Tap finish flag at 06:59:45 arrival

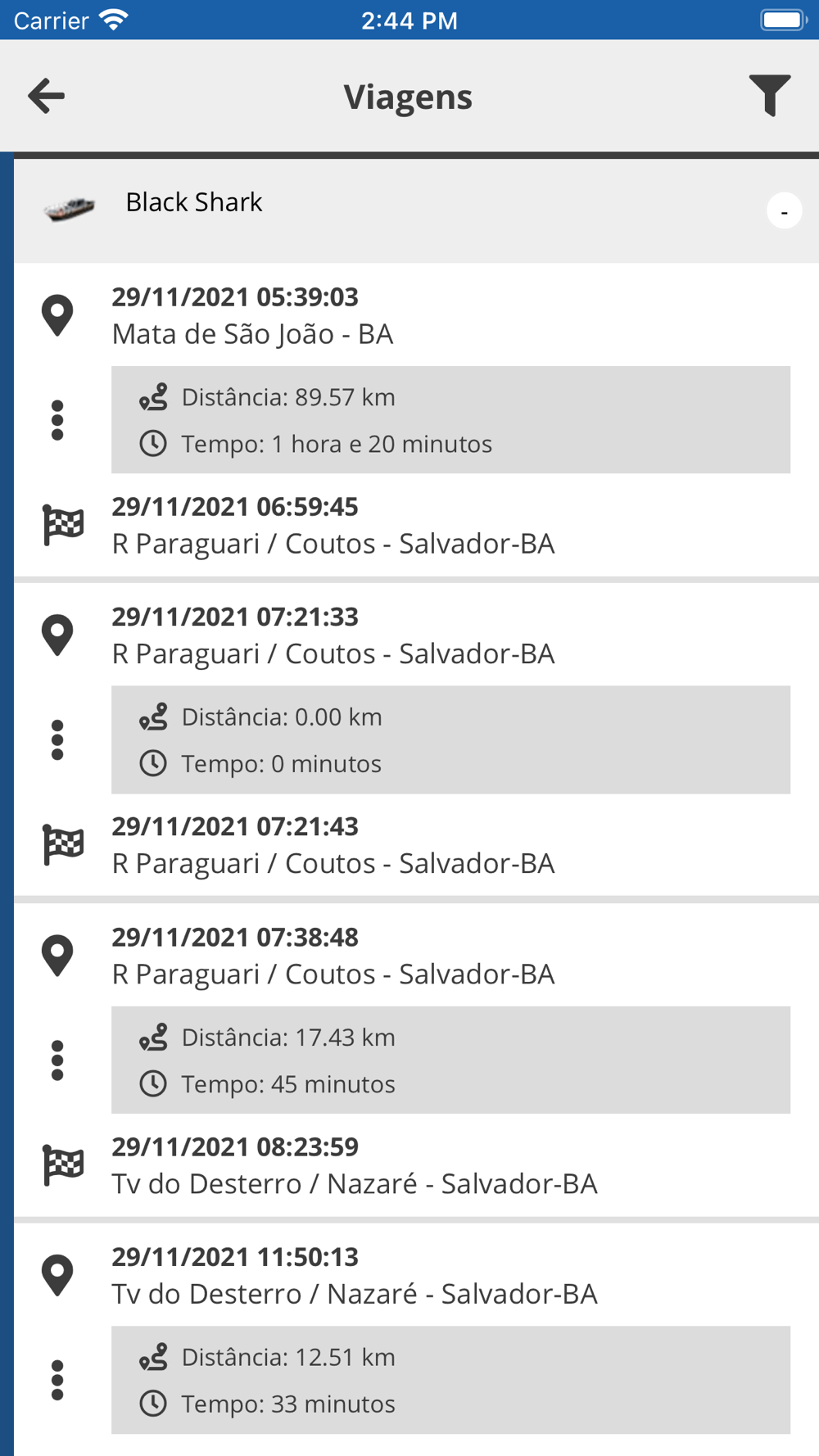(x=63, y=525)
